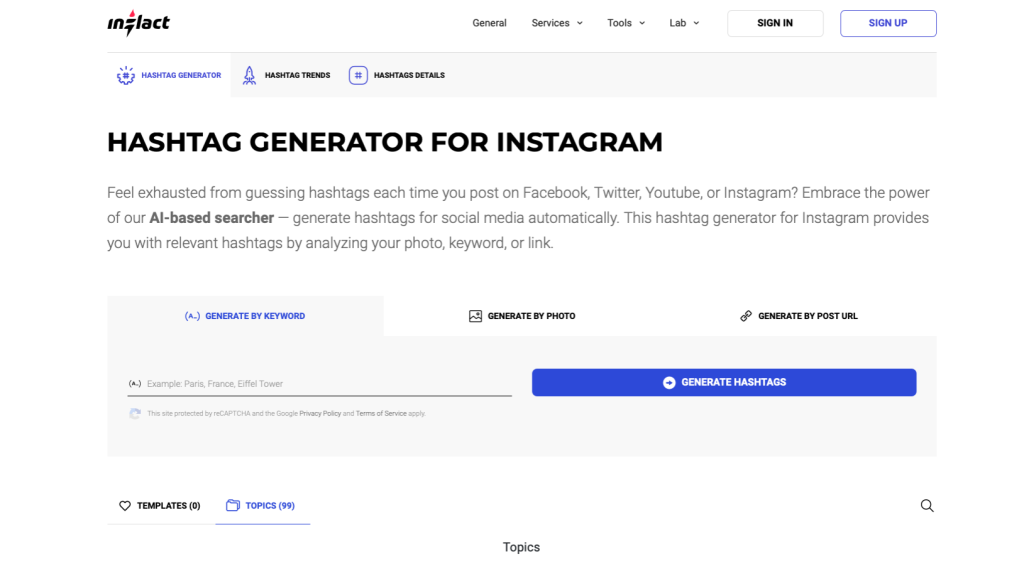1024x564 pixels.
Task: Click the "AI-based searcher" bold text
Action: click(x=212, y=218)
